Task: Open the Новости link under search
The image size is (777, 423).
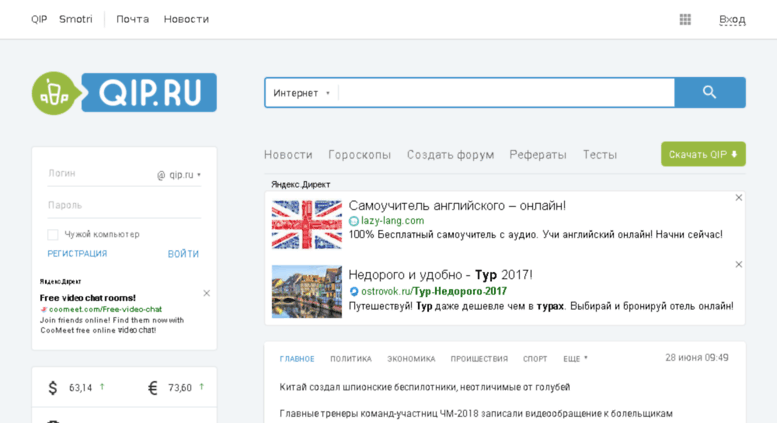Action: point(288,155)
